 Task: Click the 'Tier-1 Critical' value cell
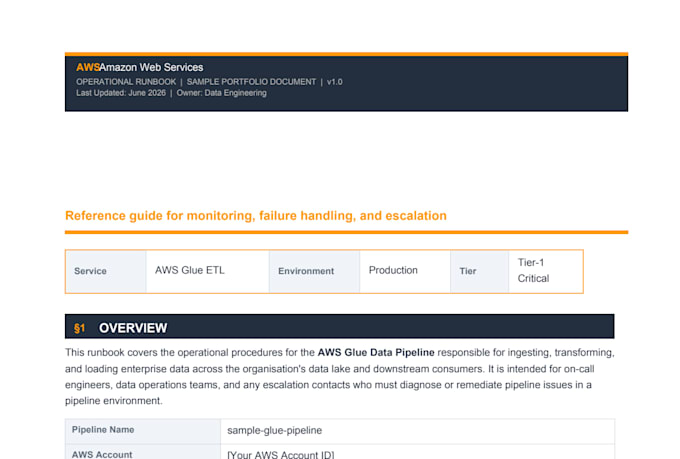546,272
